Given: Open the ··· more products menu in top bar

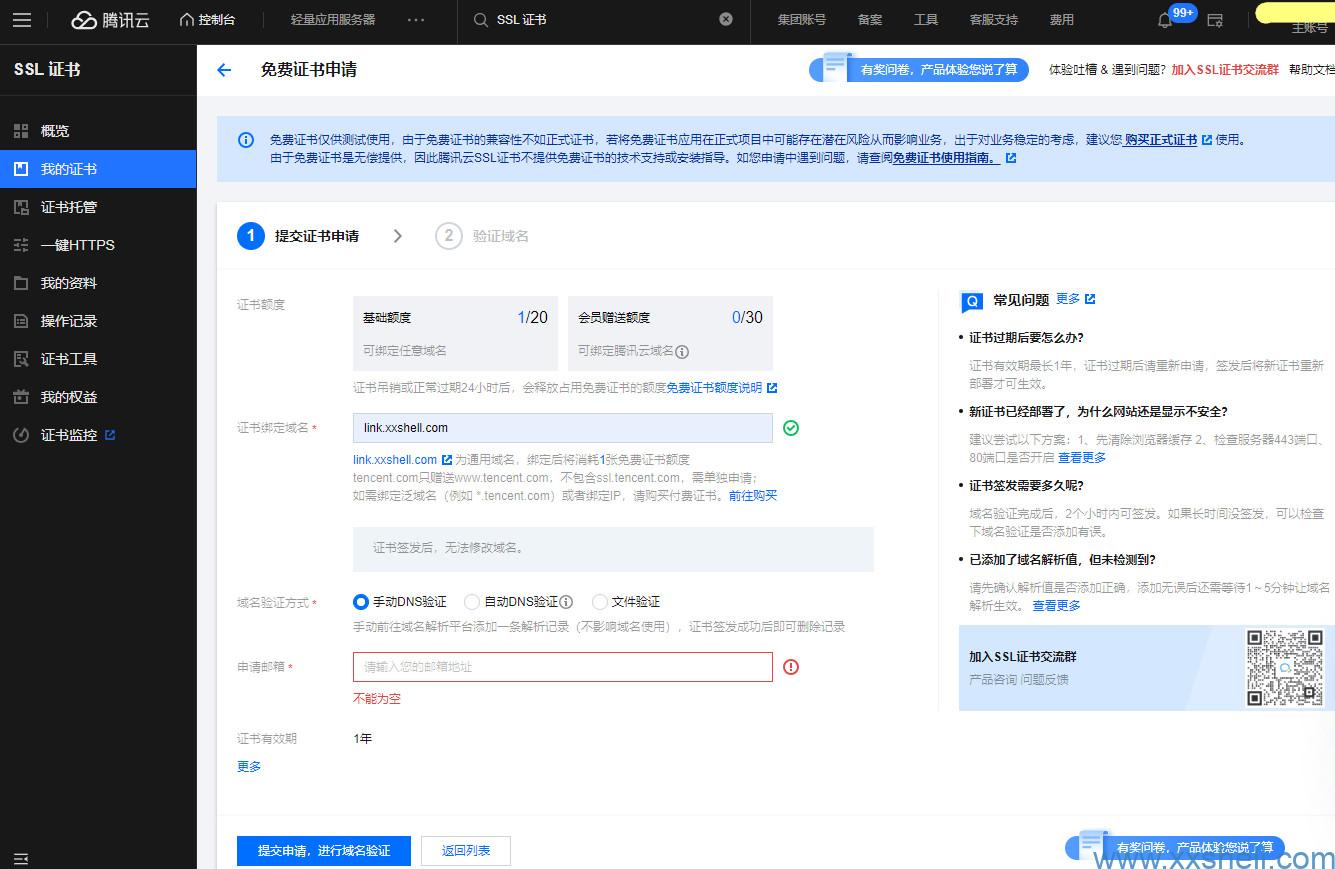Looking at the screenshot, I should [x=416, y=20].
